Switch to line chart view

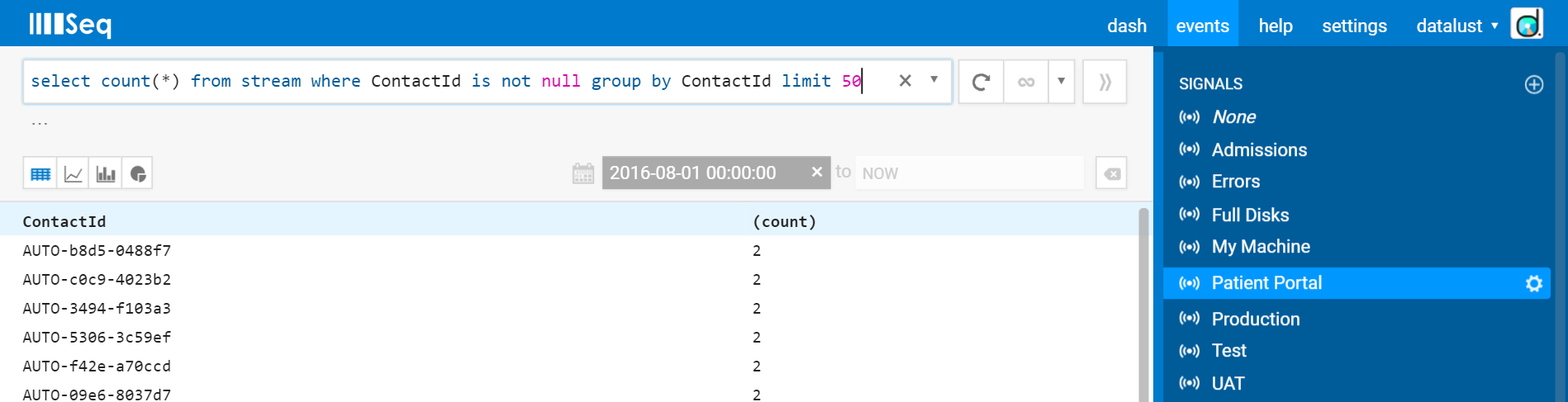73,173
